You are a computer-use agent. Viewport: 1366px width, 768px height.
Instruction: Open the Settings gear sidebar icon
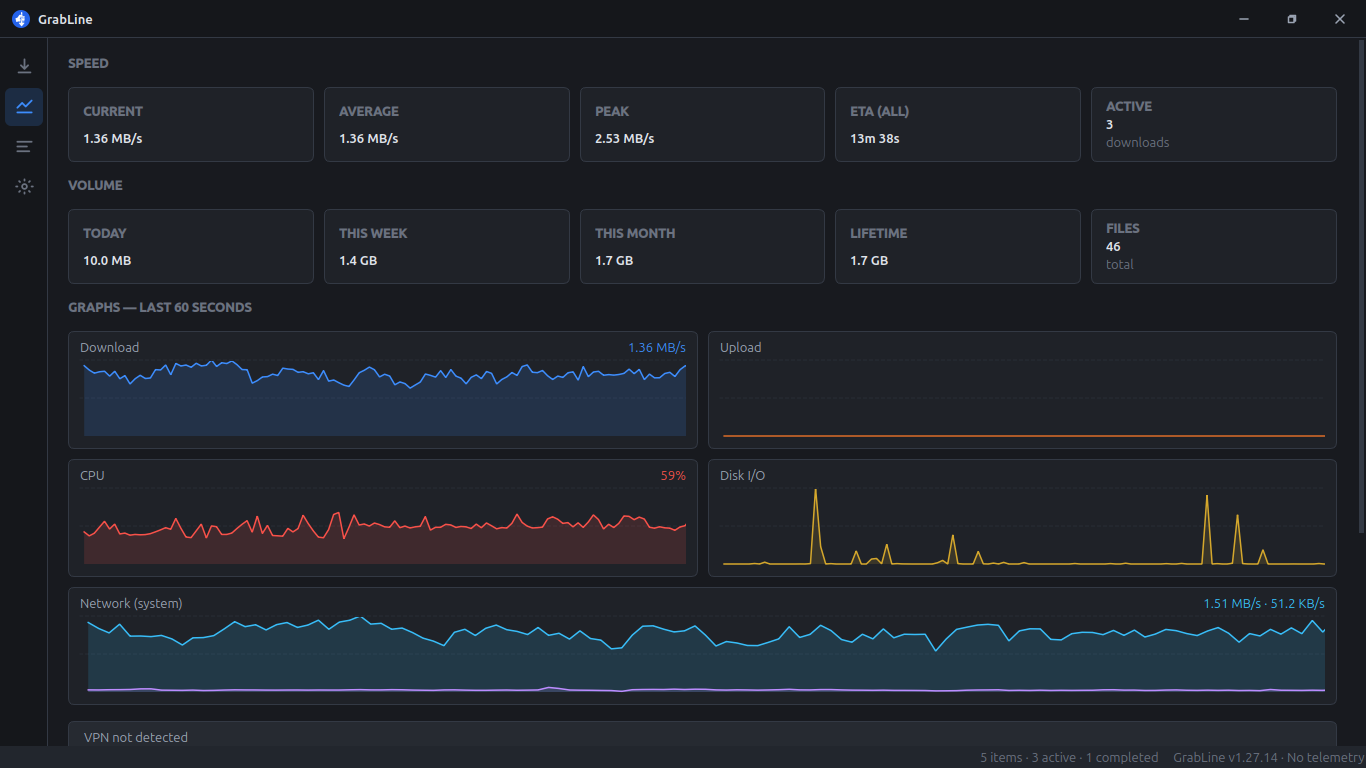pyautogui.click(x=24, y=187)
